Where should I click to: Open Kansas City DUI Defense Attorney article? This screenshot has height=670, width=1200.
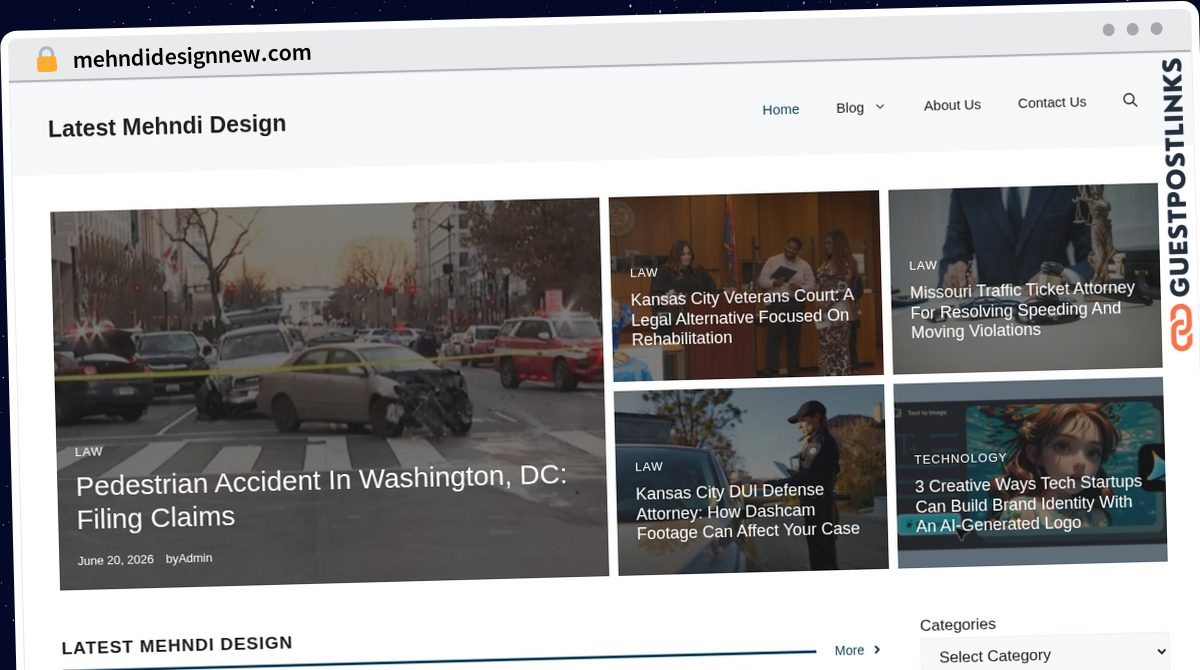(747, 511)
